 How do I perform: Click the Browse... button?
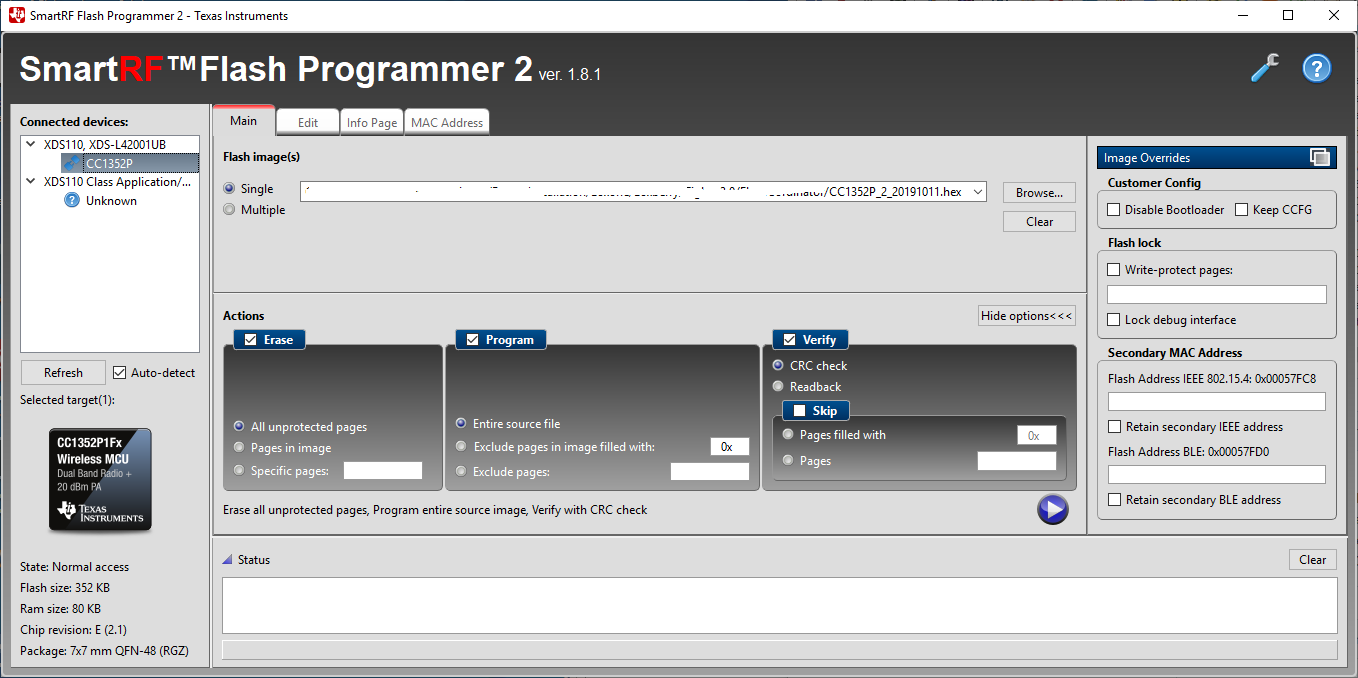point(1039,192)
